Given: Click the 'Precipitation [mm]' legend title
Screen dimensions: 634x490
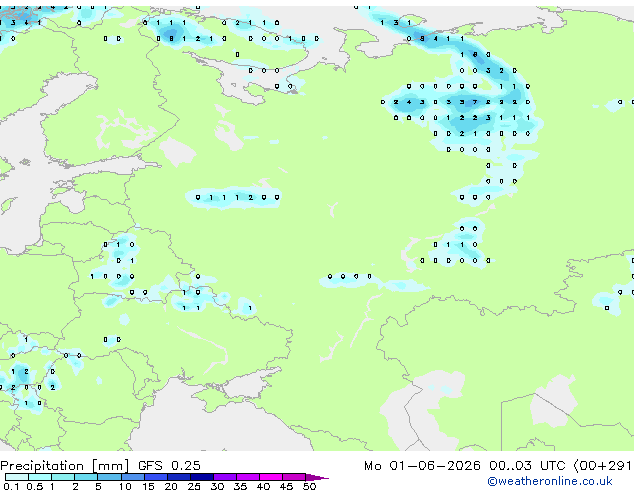Looking at the screenshot, I should pyautogui.click(x=65, y=466).
